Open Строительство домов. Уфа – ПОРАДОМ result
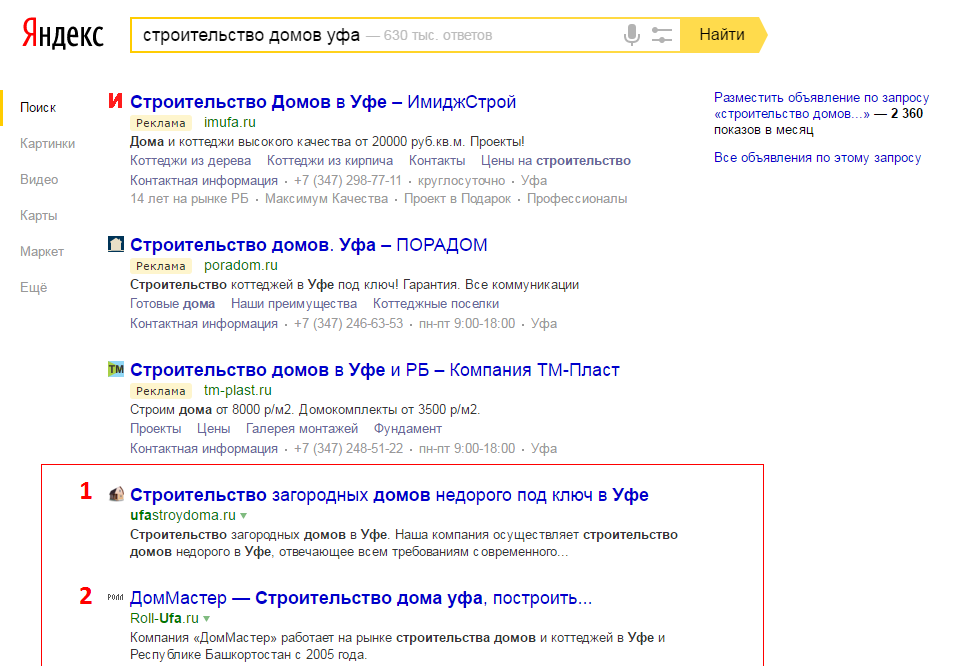The image size is (964, 666). (309, 245)
